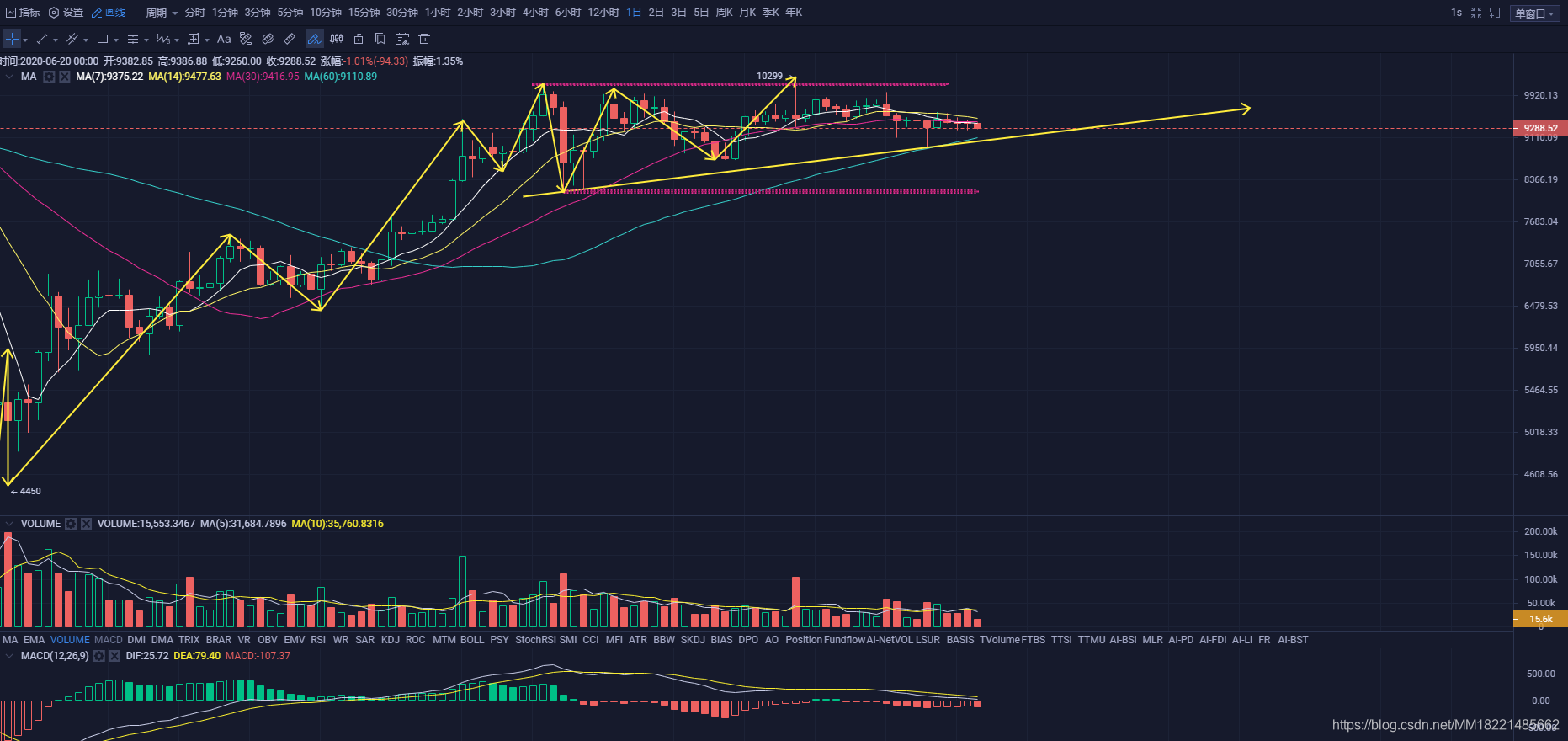
Task: Collapse the MACD(12,26,9) panel chevron
Action: point(9,656)
